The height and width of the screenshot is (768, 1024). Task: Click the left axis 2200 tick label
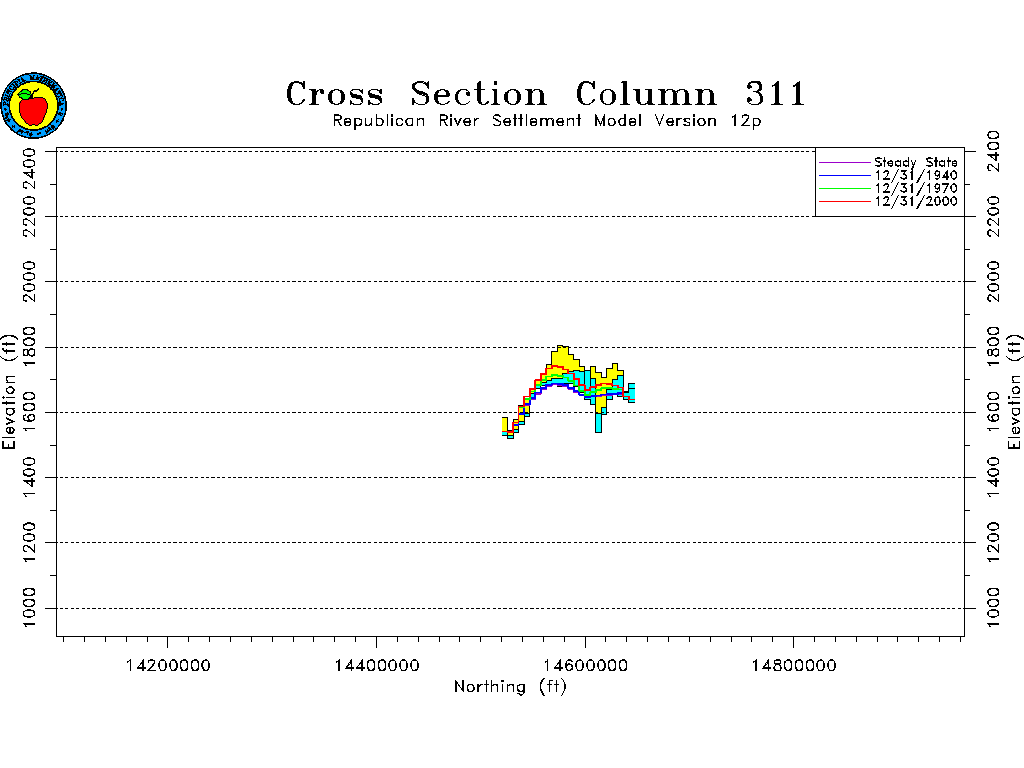[29, 216]
